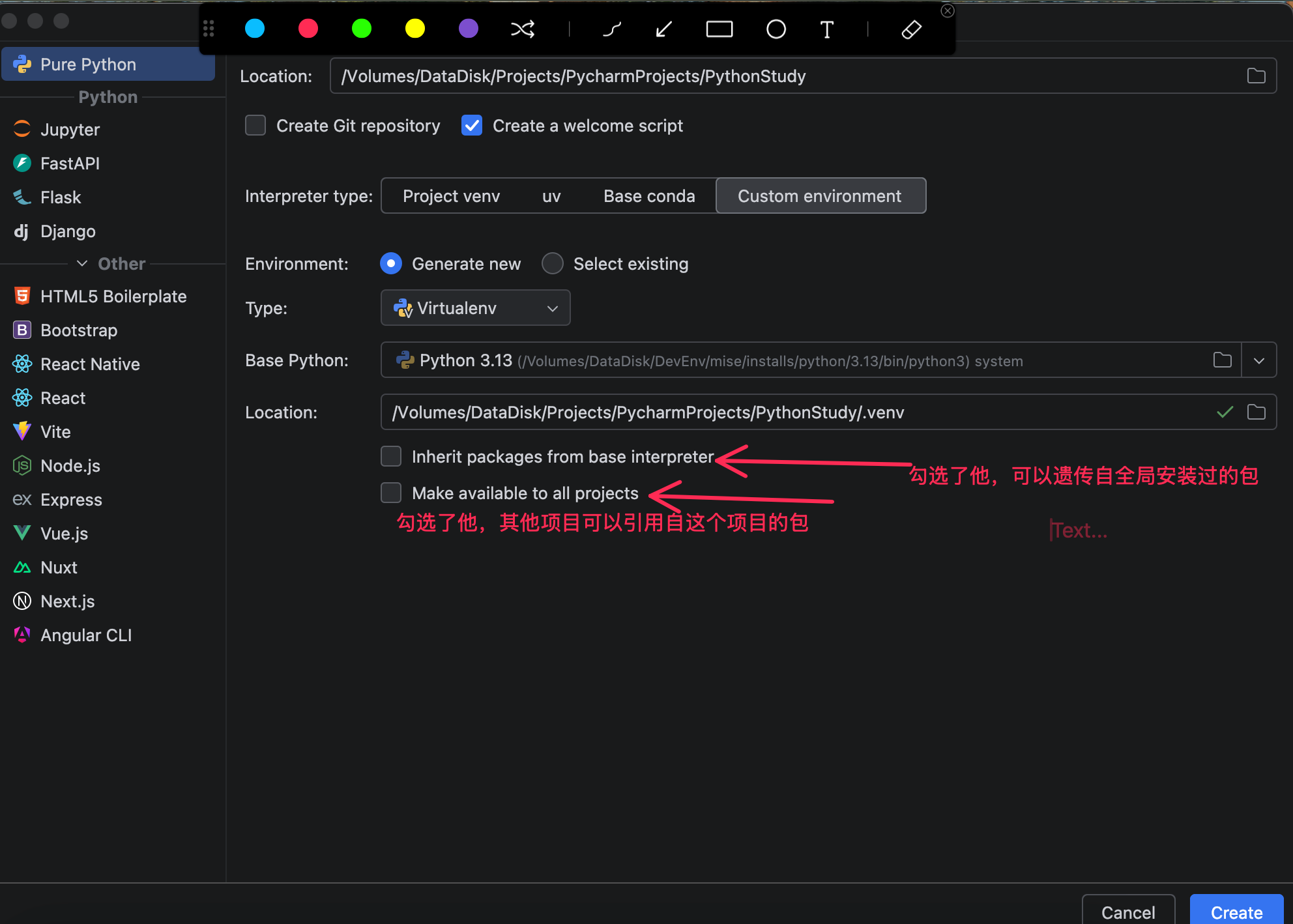Pick the yellow annotation color
This screenshot has height=924, width=1293.
[x=414, y=29]
